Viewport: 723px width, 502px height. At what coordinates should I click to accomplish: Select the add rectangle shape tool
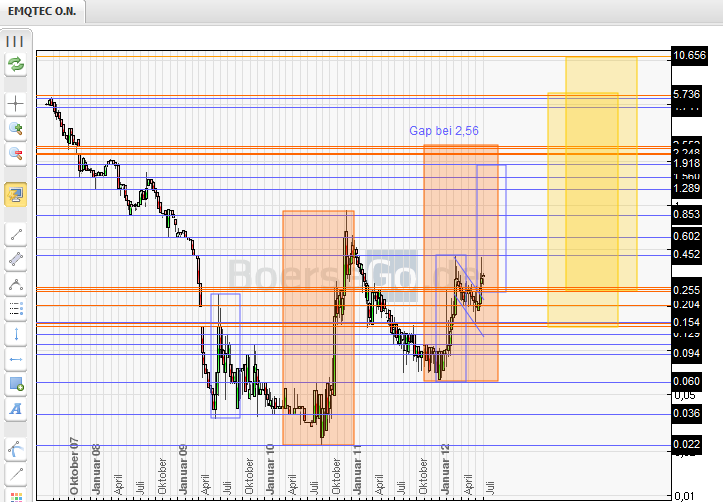(x=16, y=384)
